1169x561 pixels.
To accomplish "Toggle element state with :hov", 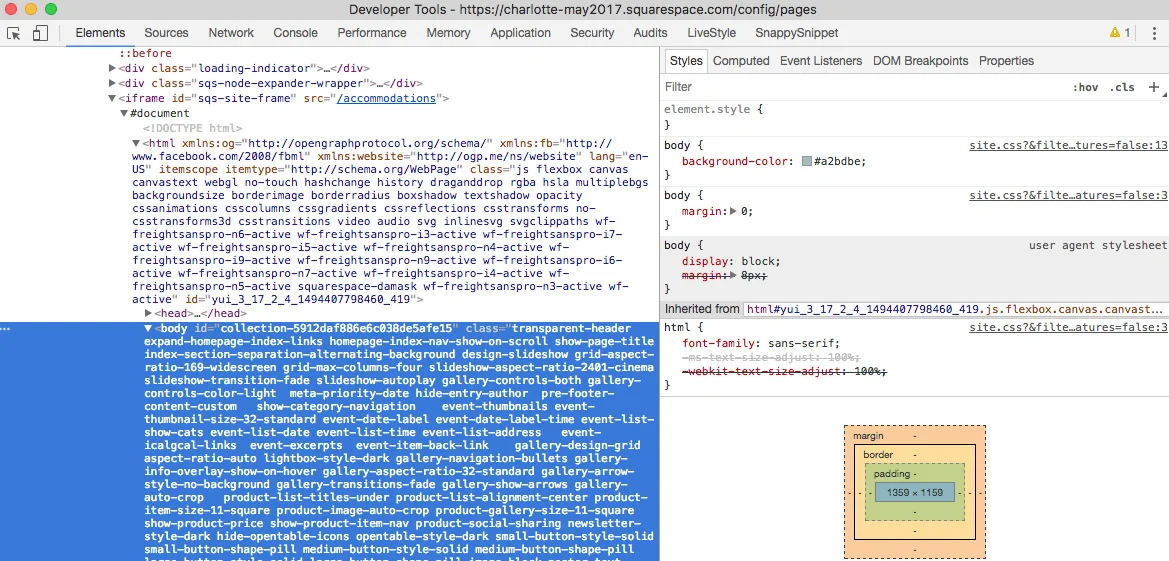I will [x=1086, y=87].
